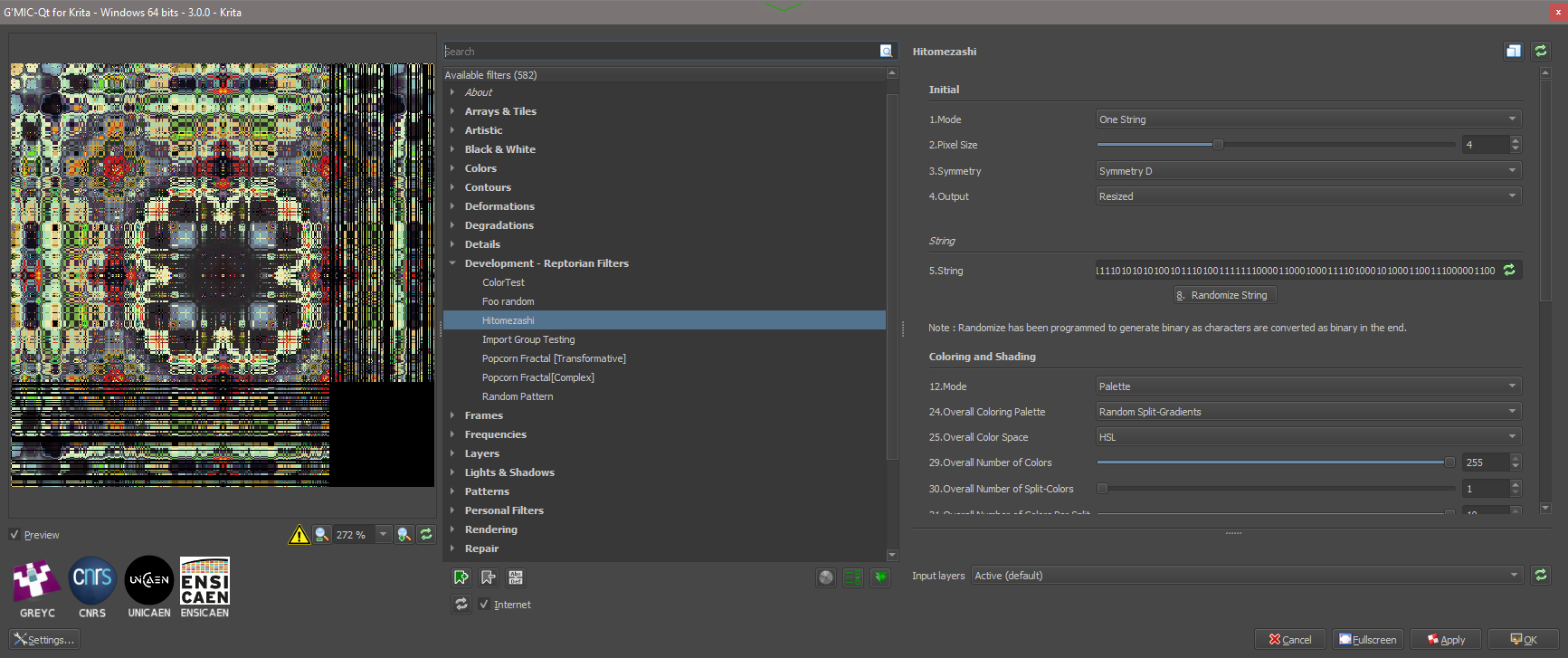Screen dimensions: 1568x658
Task: Click the zoom in magnifier icon
Action: pyautogui.click(x=404, y=535)
